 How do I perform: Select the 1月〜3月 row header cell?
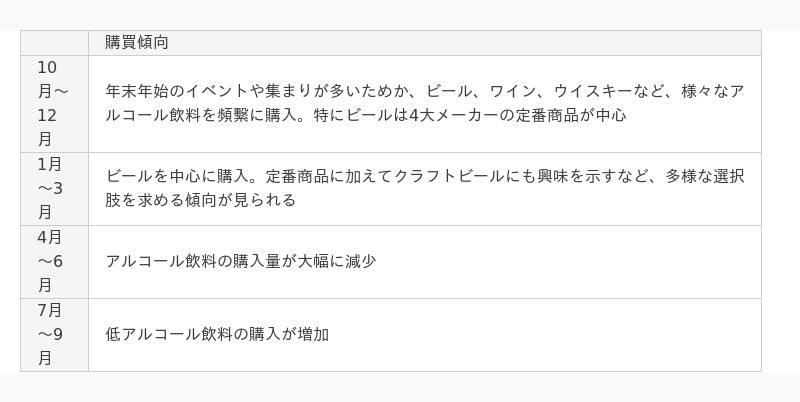point(55,189)
